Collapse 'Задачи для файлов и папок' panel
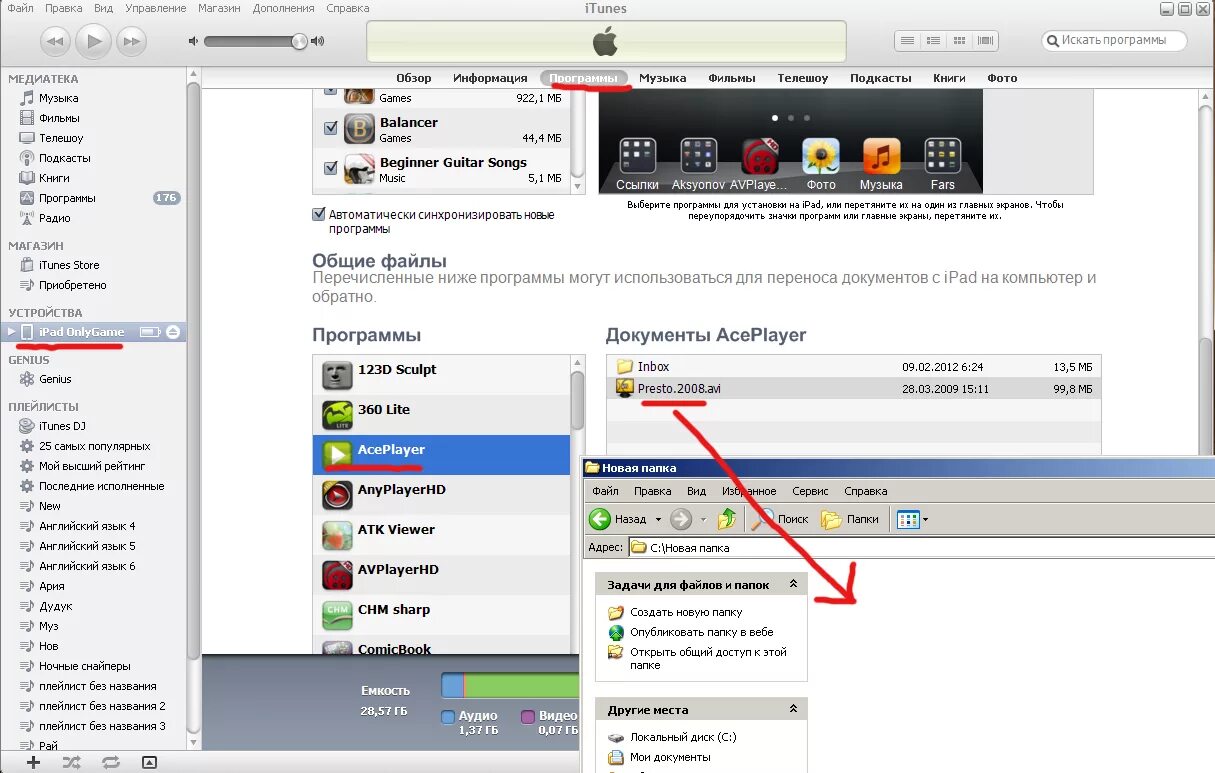The image size is (1215, 773). 793,584
